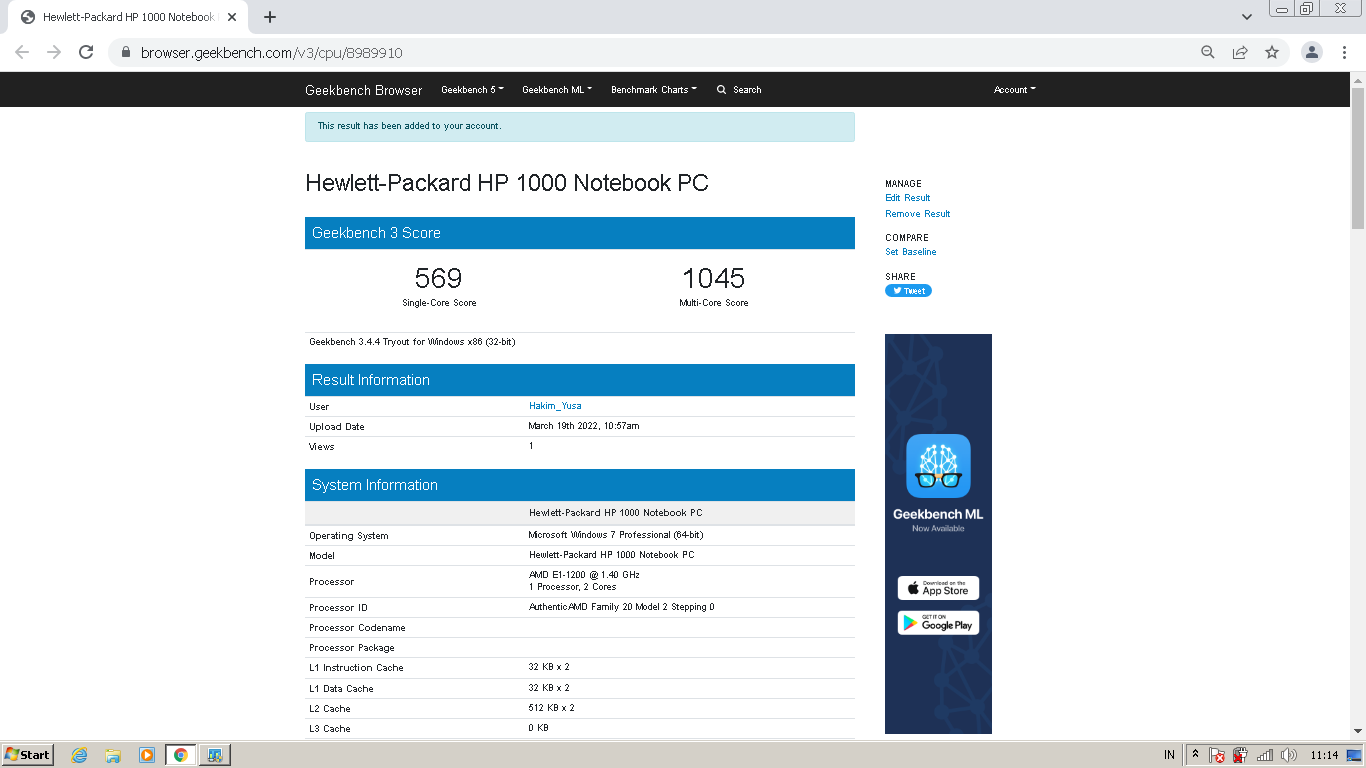Click AMD E1-1200 @ 1.40 GHz value
This screenshot has height=768, width=1366.
[x=584, y=575]
